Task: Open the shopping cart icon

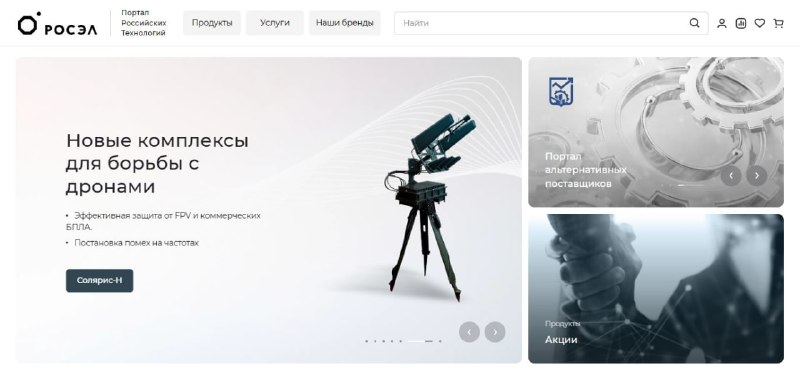Action: click(778, 23)
